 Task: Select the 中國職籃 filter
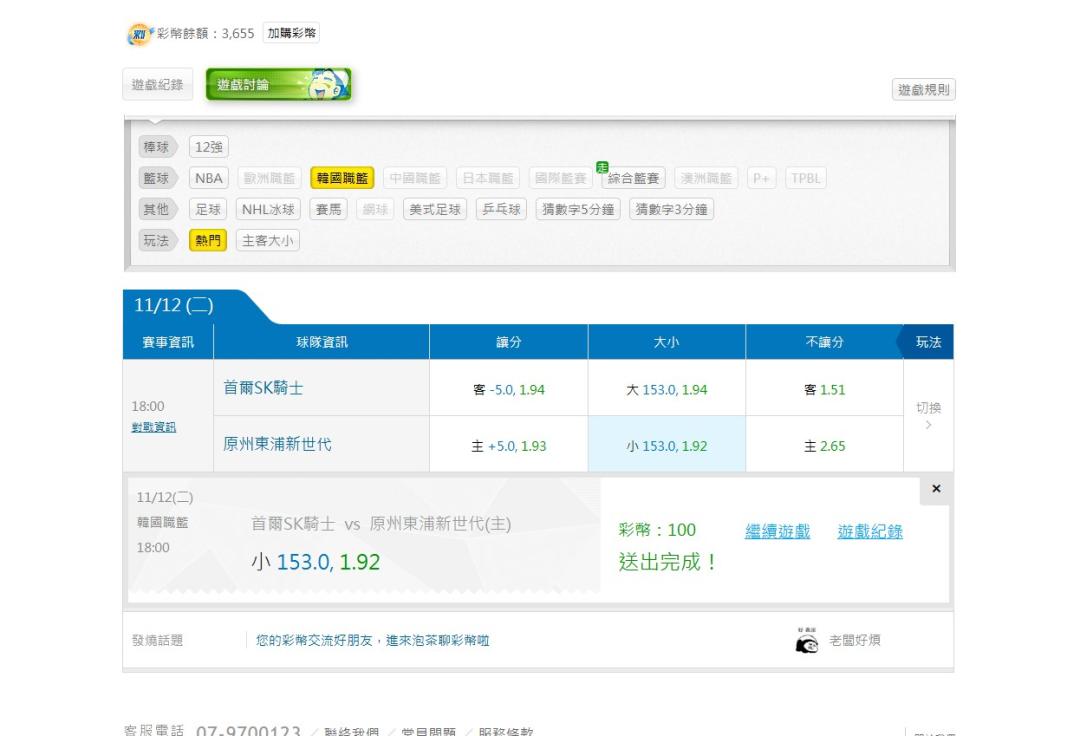415,178
